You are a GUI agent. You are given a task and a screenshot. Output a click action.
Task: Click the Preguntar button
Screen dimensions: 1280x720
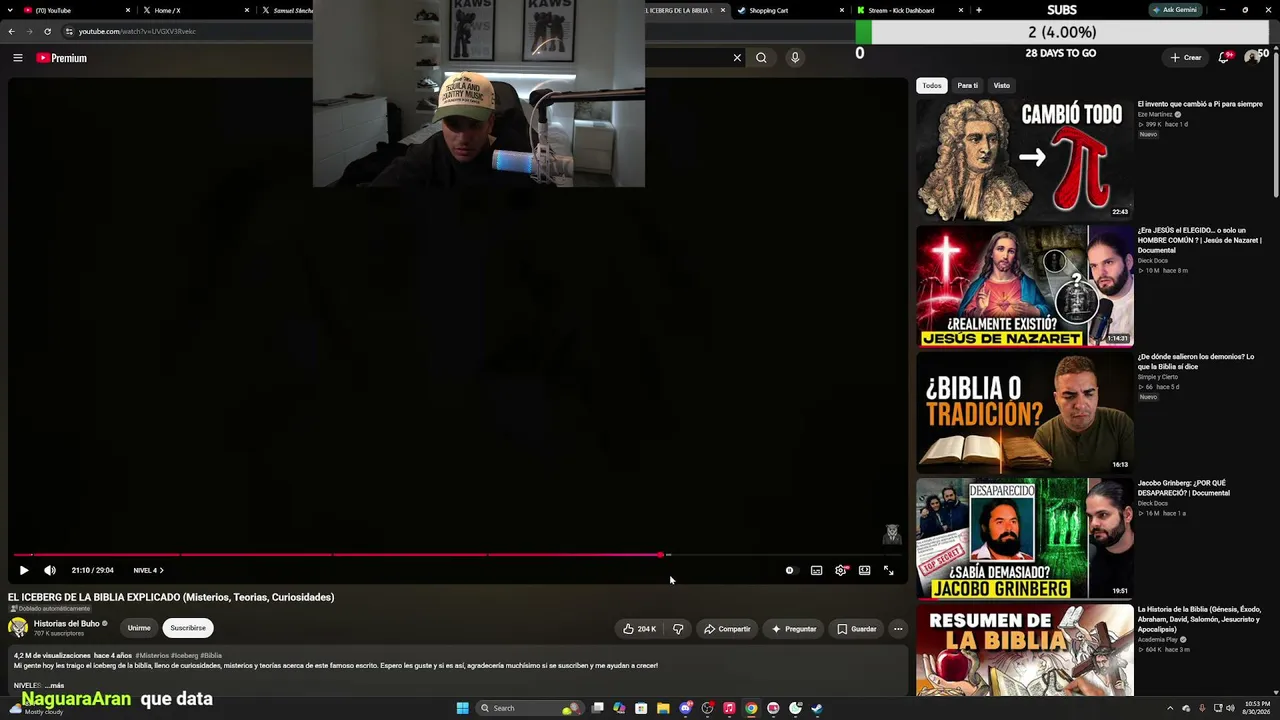[794, 629]
